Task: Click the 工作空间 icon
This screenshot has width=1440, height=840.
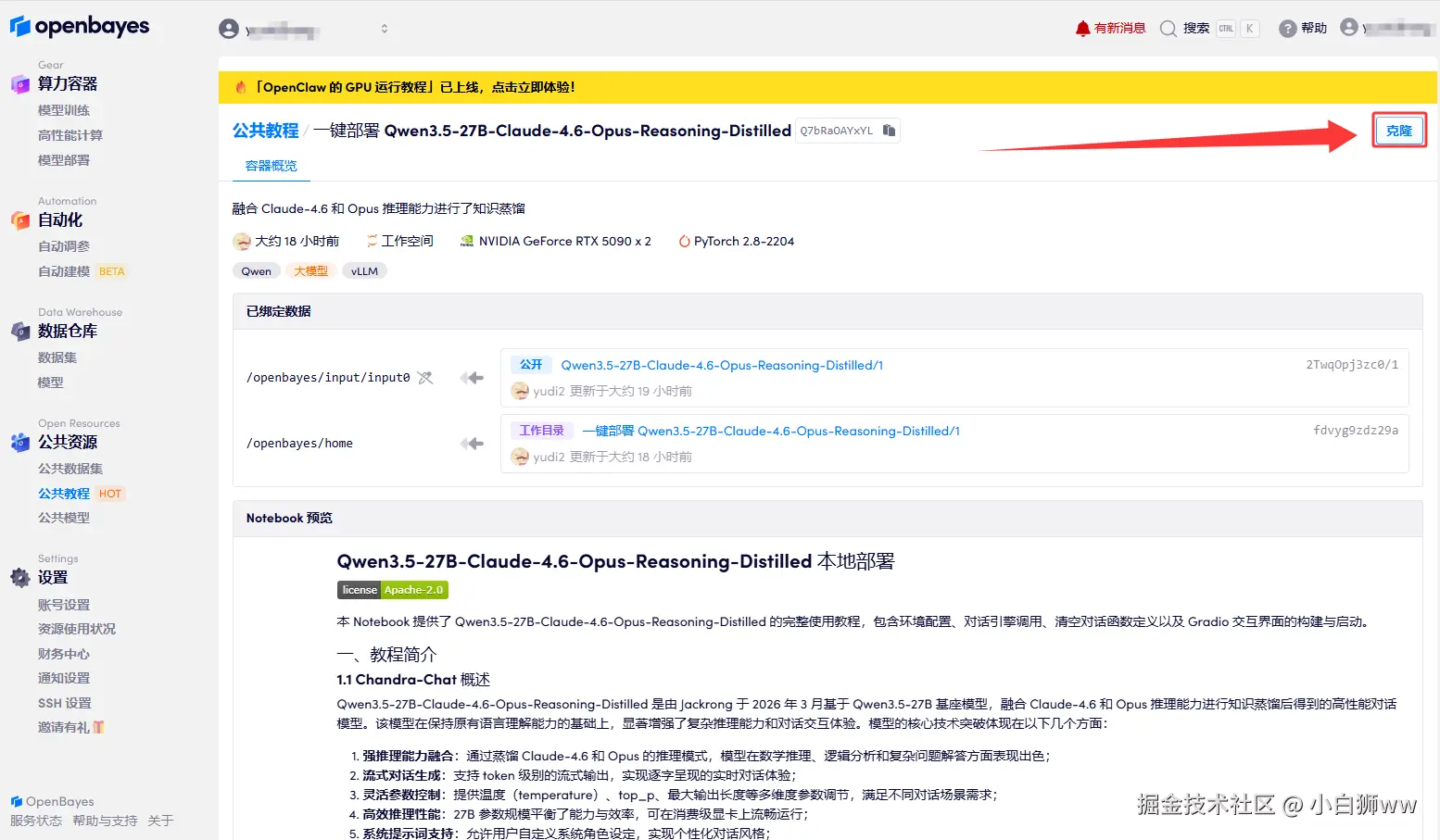Action: coord(372,242)
